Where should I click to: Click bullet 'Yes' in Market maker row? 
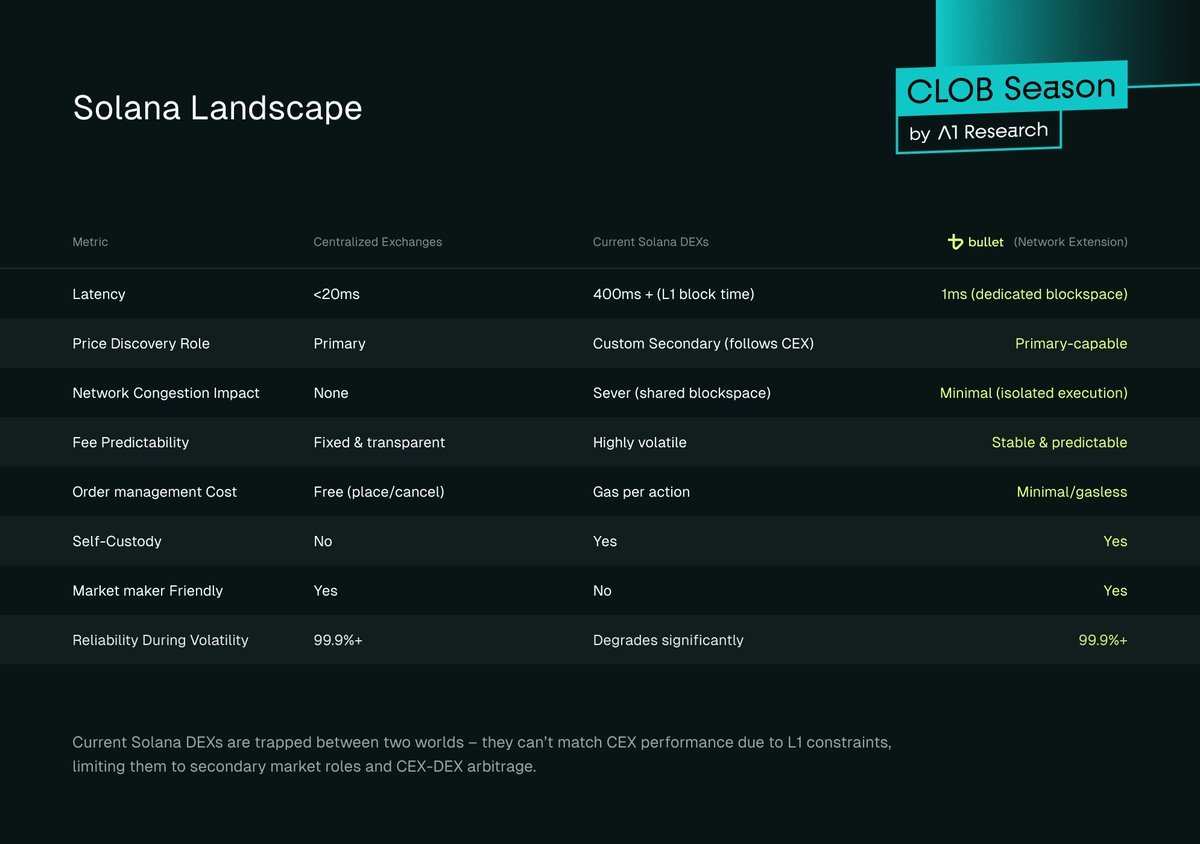(1115, 591)
